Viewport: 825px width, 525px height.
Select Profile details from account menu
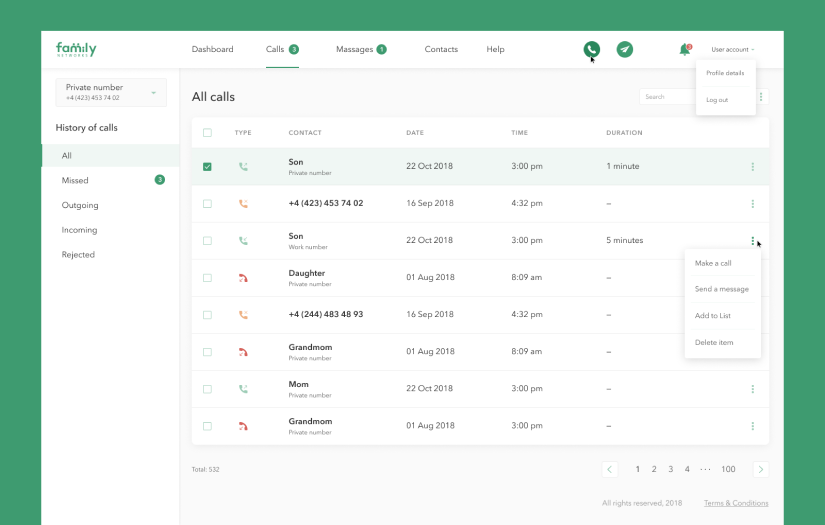(725, 73)
